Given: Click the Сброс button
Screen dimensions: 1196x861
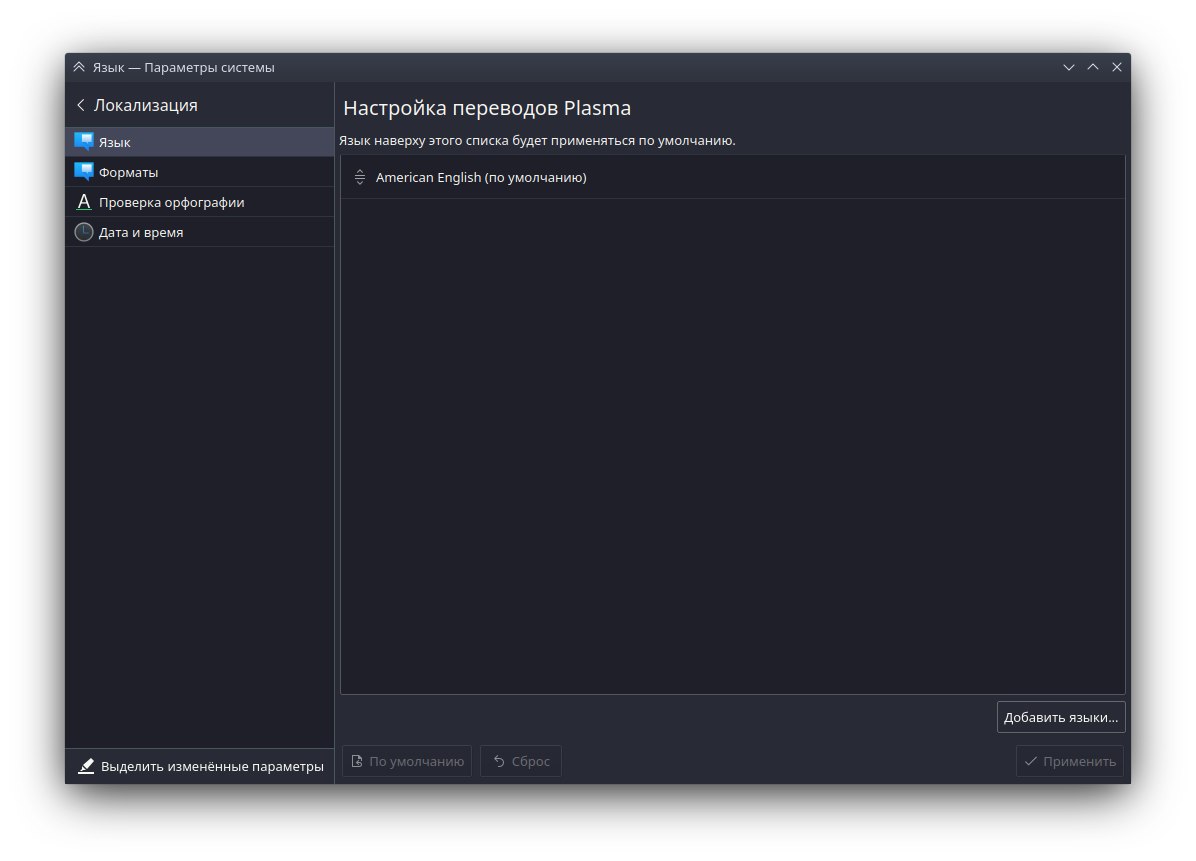Looking at the screenshot, I should [x=521, y=761].
